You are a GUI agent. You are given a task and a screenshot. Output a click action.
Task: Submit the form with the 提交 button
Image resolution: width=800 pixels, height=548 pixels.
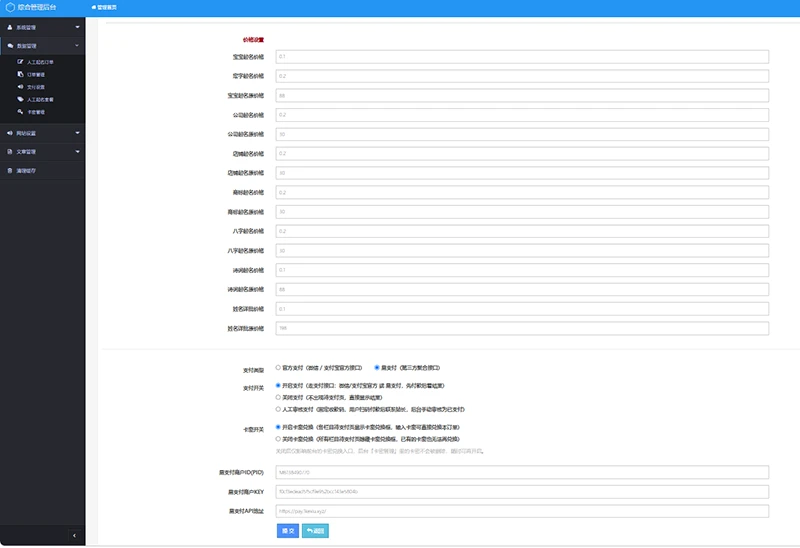(288, 531)
